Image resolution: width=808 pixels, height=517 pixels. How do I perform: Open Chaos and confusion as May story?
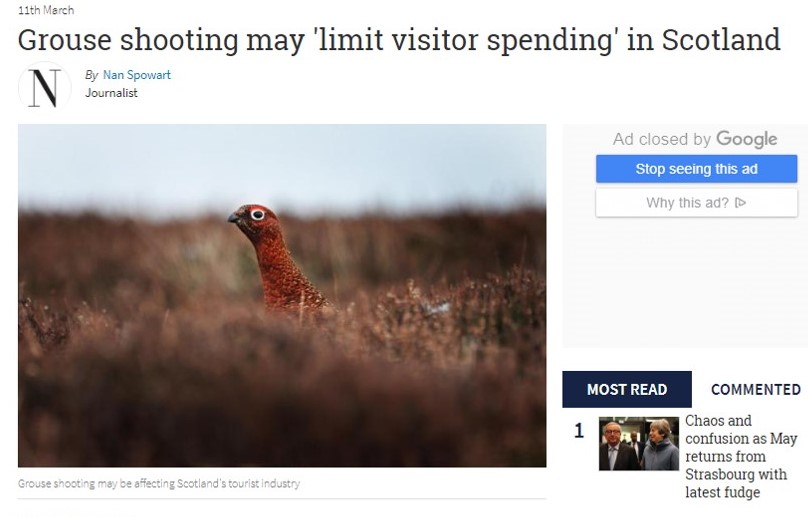click(740, 456)
